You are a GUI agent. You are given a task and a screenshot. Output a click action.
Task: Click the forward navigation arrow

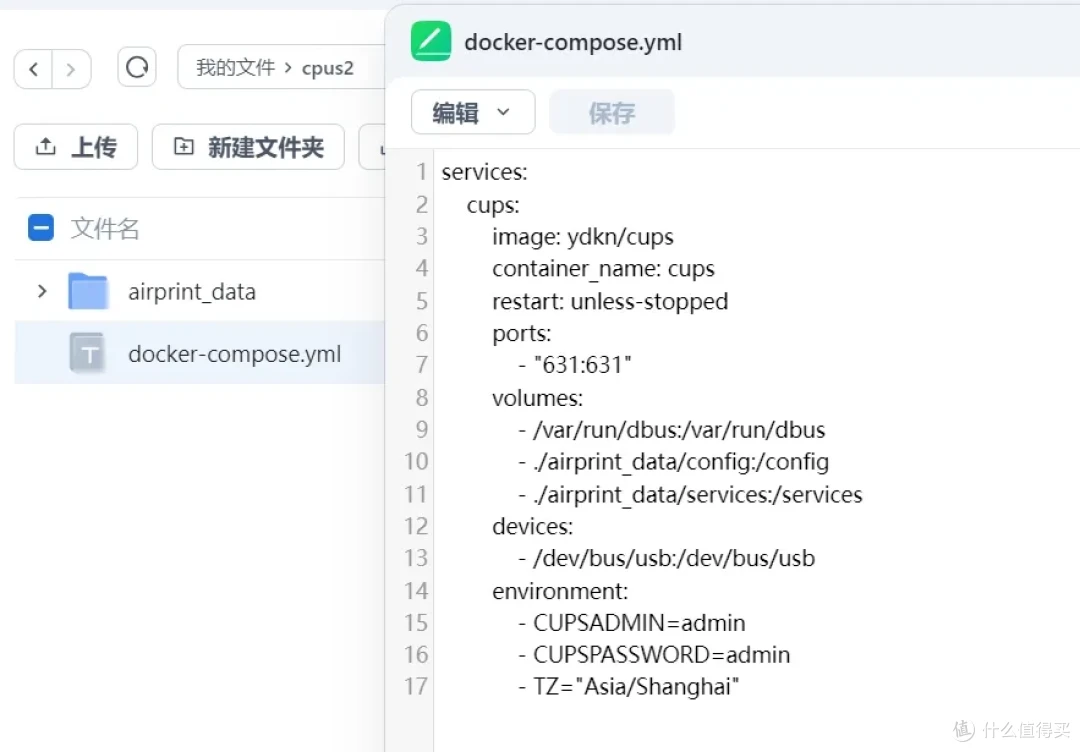[x=71, y=68]
